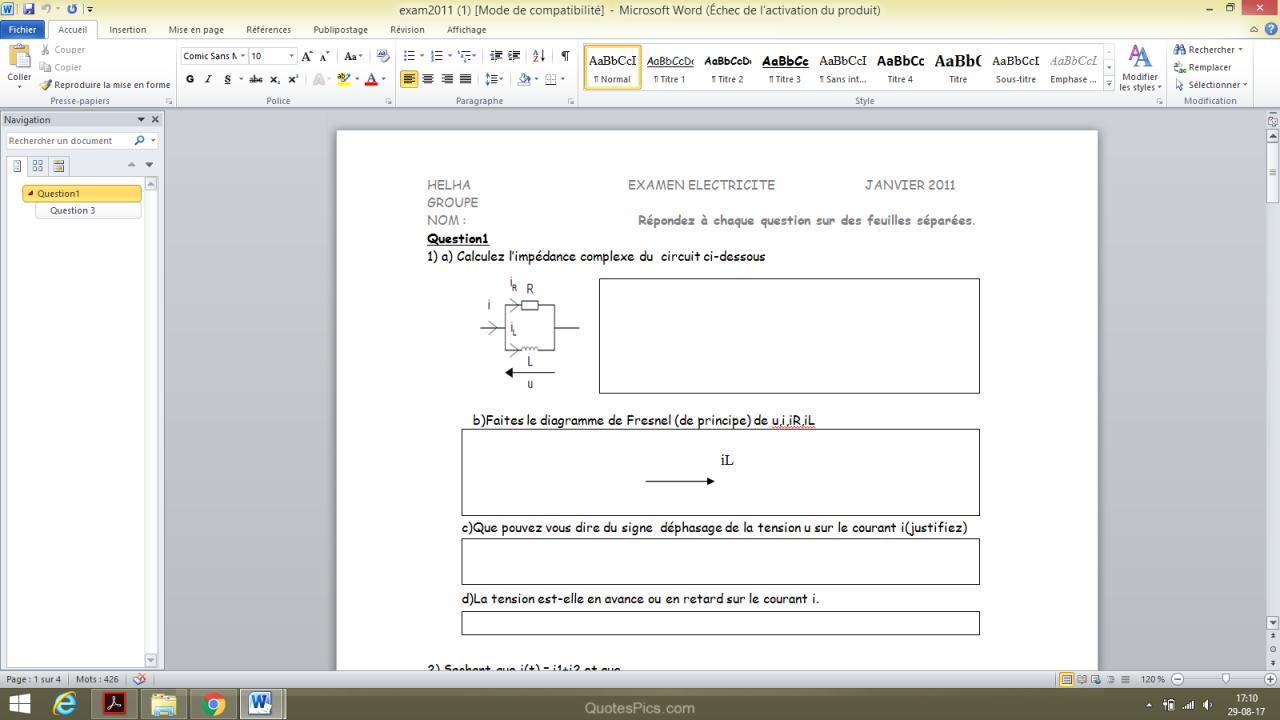Apply the Titre 1 style
The height and width of the screenshot is (720, 1280).
[670, 67]
